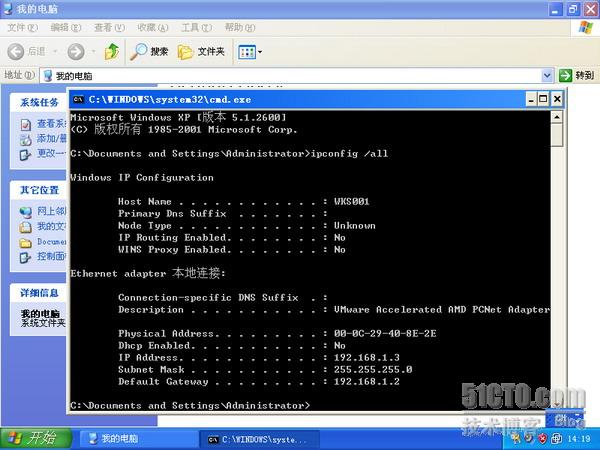Click the host name WKS001 text
Image resolution: width=600 pixels, height=450 pixels.
(x=351, y=201)
